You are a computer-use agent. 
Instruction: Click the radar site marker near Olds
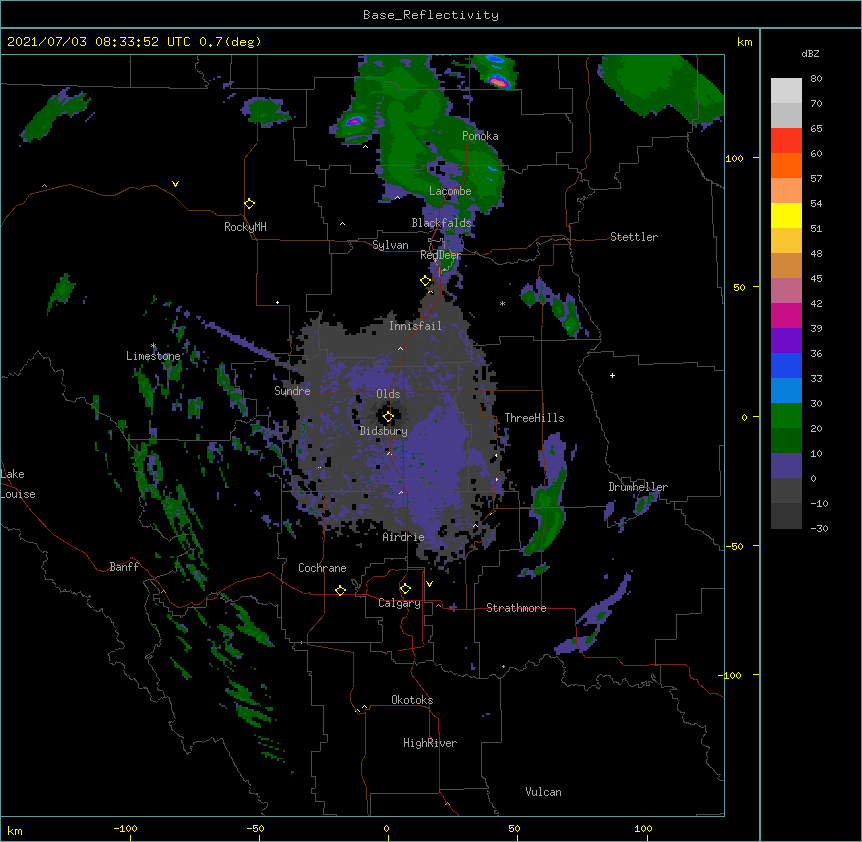(388, 417)
